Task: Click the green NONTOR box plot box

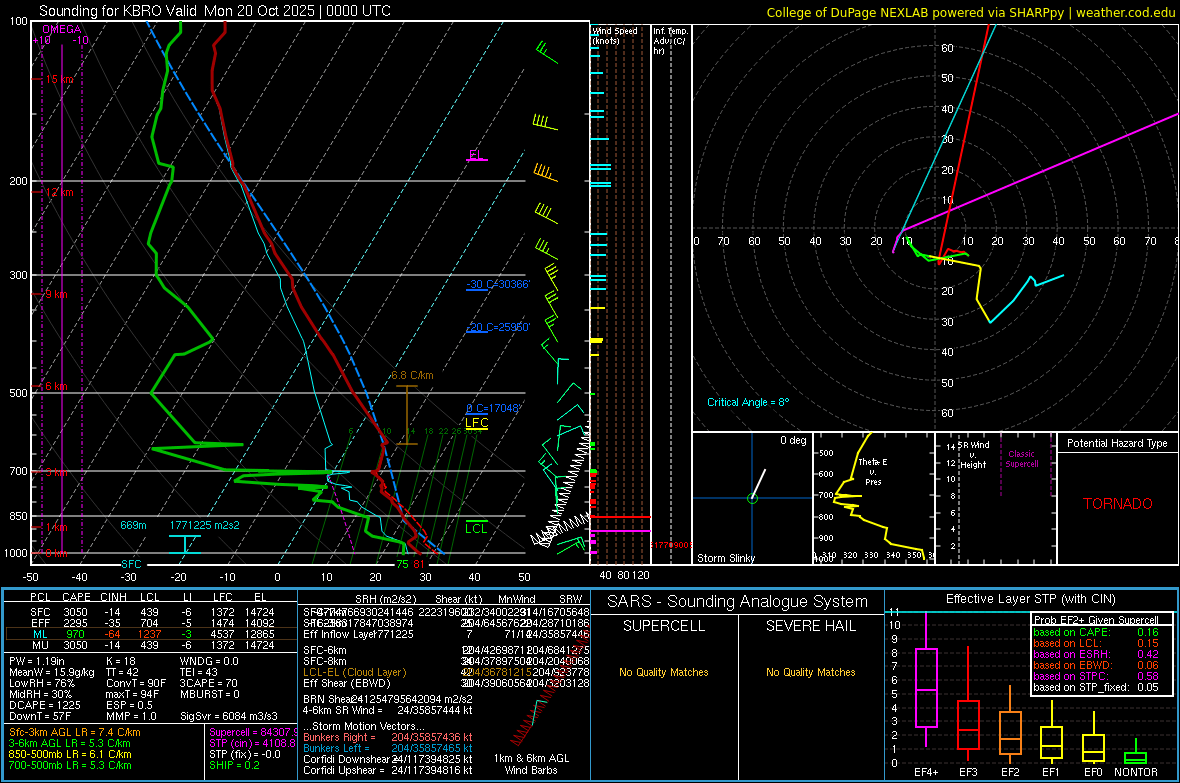Action: click(1135, 757)
